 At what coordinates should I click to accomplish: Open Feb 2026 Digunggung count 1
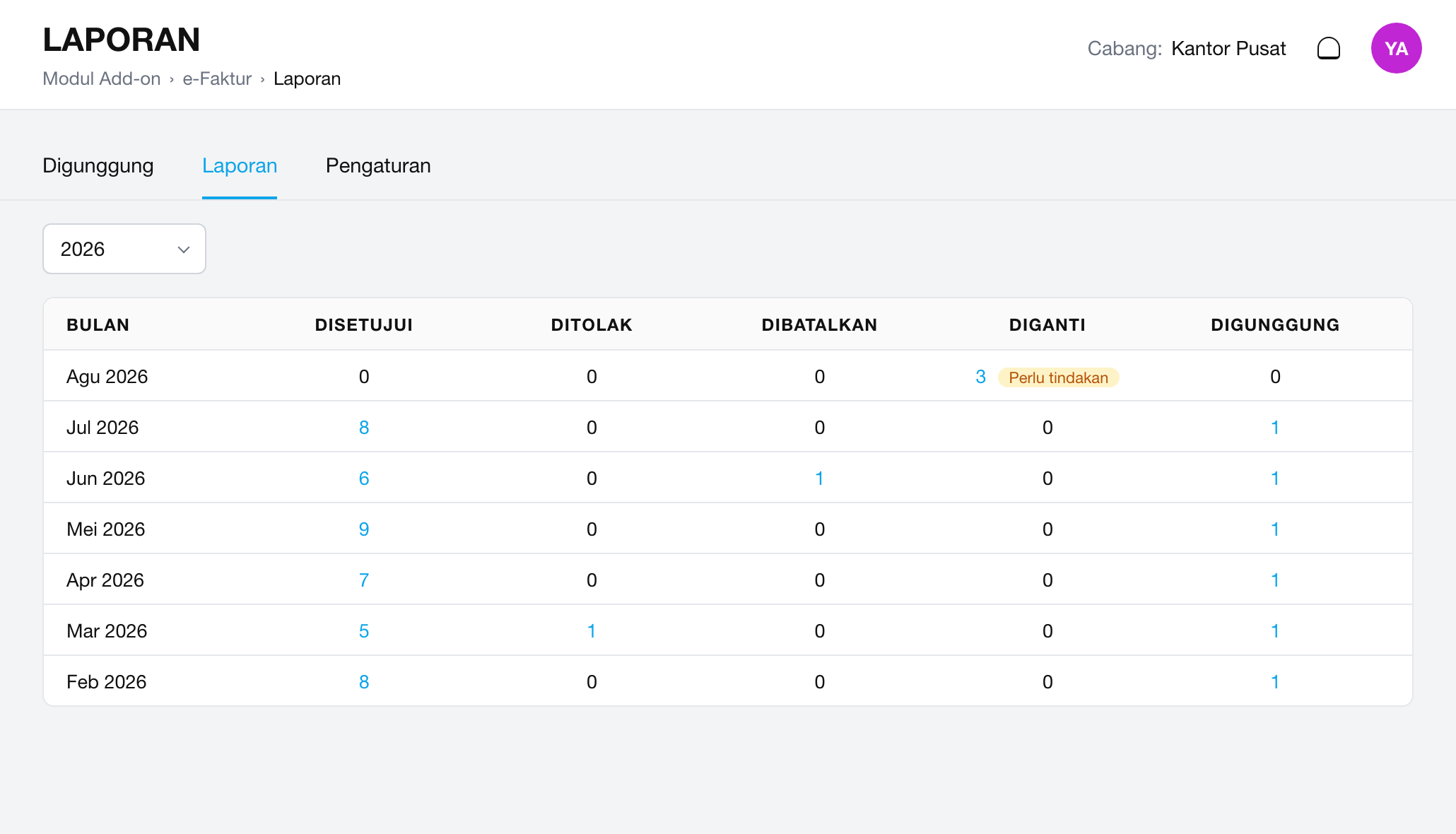(x=1275, y=682)
